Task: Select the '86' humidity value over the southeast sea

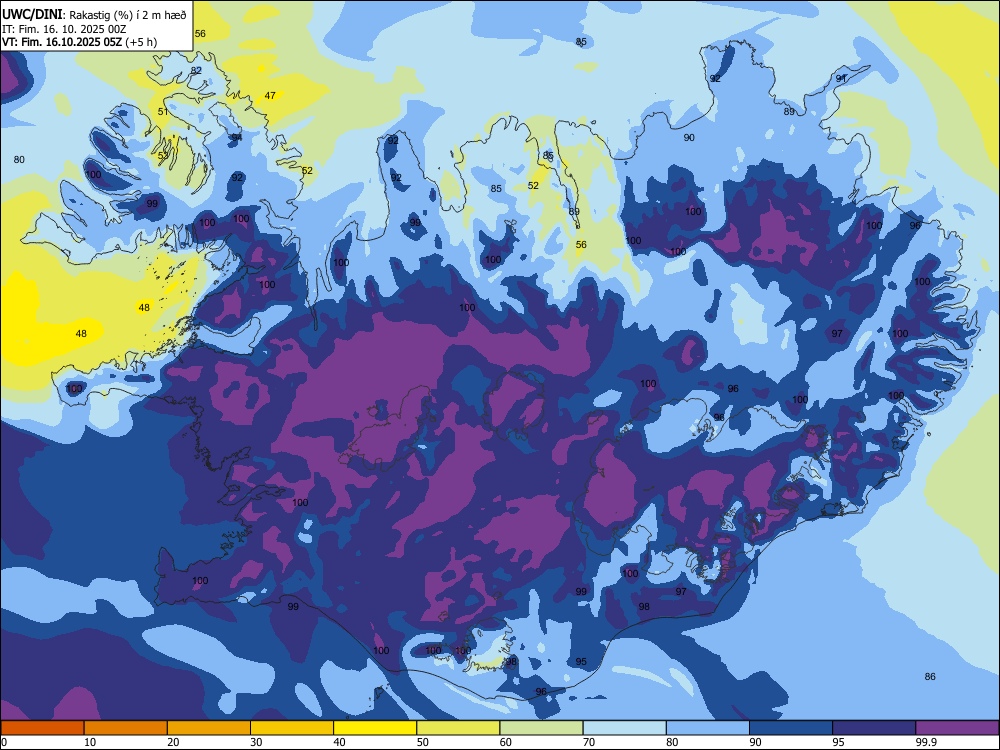Action: click(930, 677)
